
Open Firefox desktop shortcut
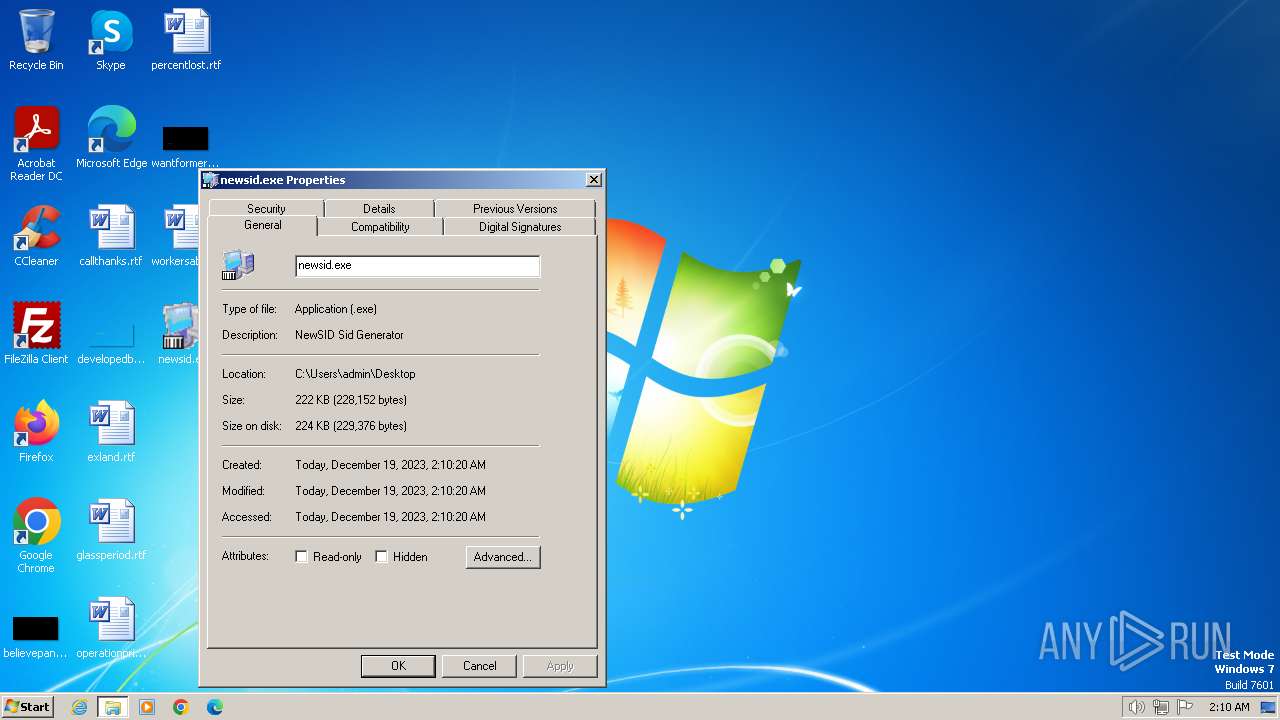36,432
